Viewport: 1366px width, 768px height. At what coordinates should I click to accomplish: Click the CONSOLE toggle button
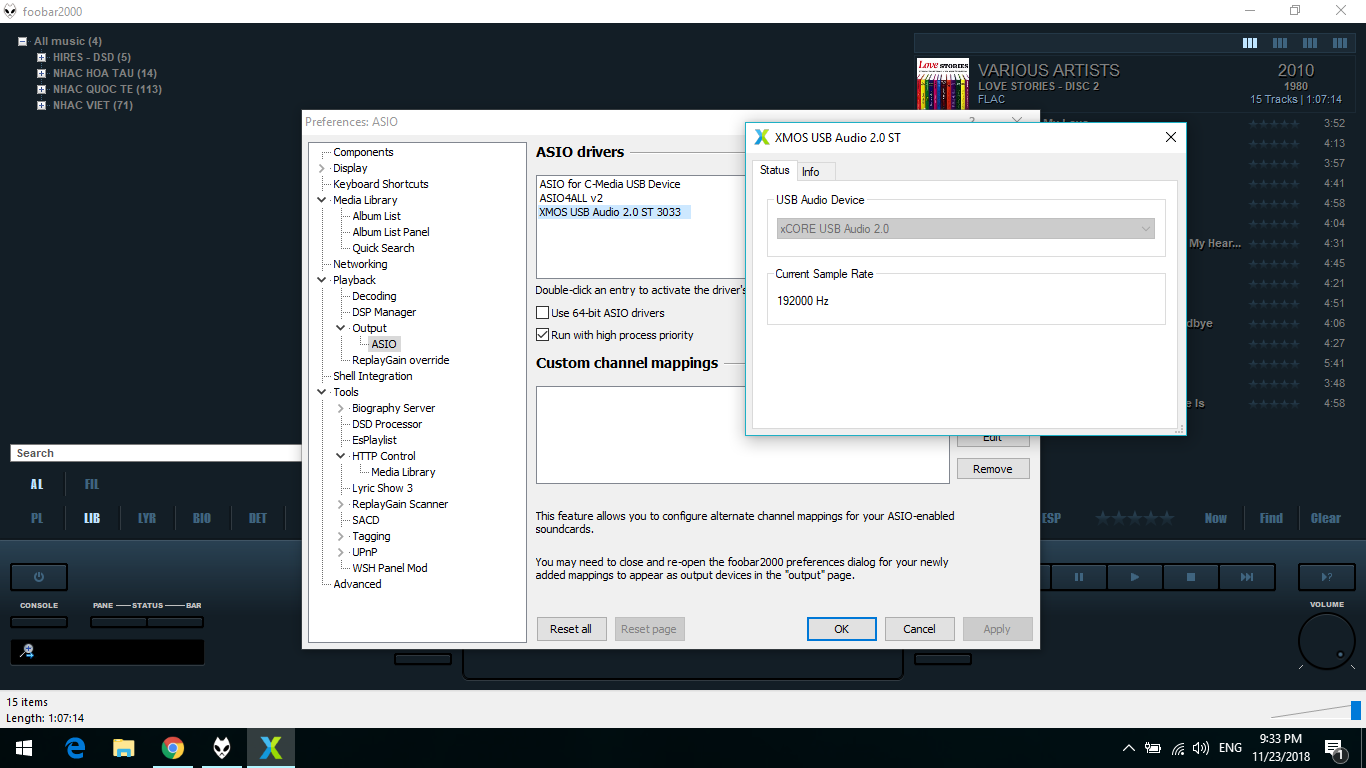[x=39, y=622]
